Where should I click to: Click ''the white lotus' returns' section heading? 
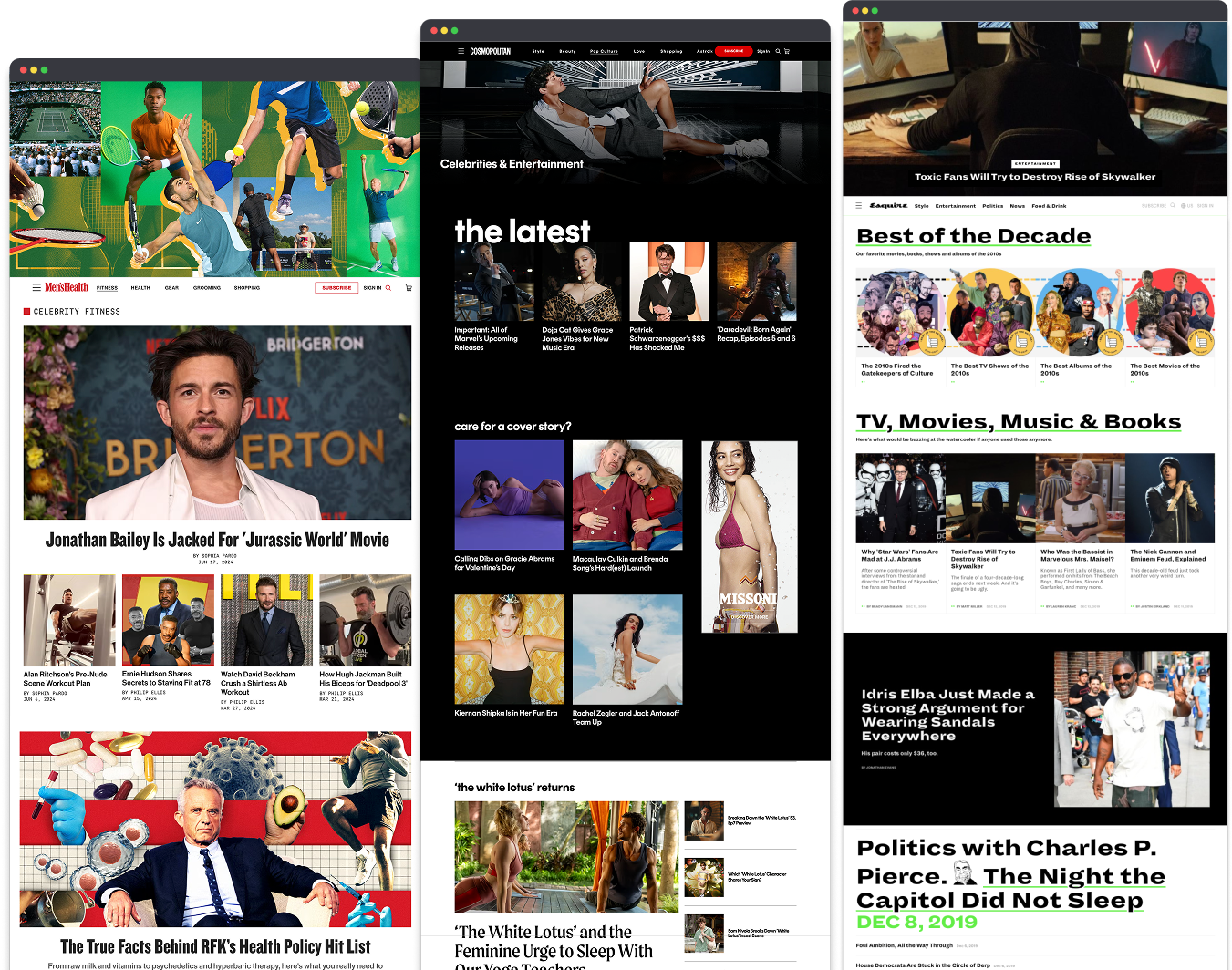click(514, 788)
